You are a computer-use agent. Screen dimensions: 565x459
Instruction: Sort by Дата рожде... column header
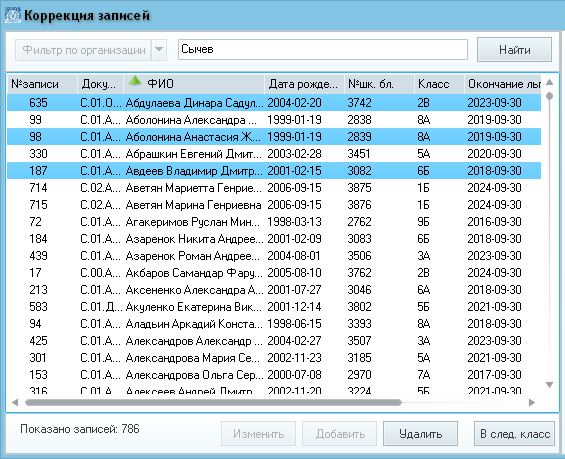pyautogui.click(x=304, y=84)
